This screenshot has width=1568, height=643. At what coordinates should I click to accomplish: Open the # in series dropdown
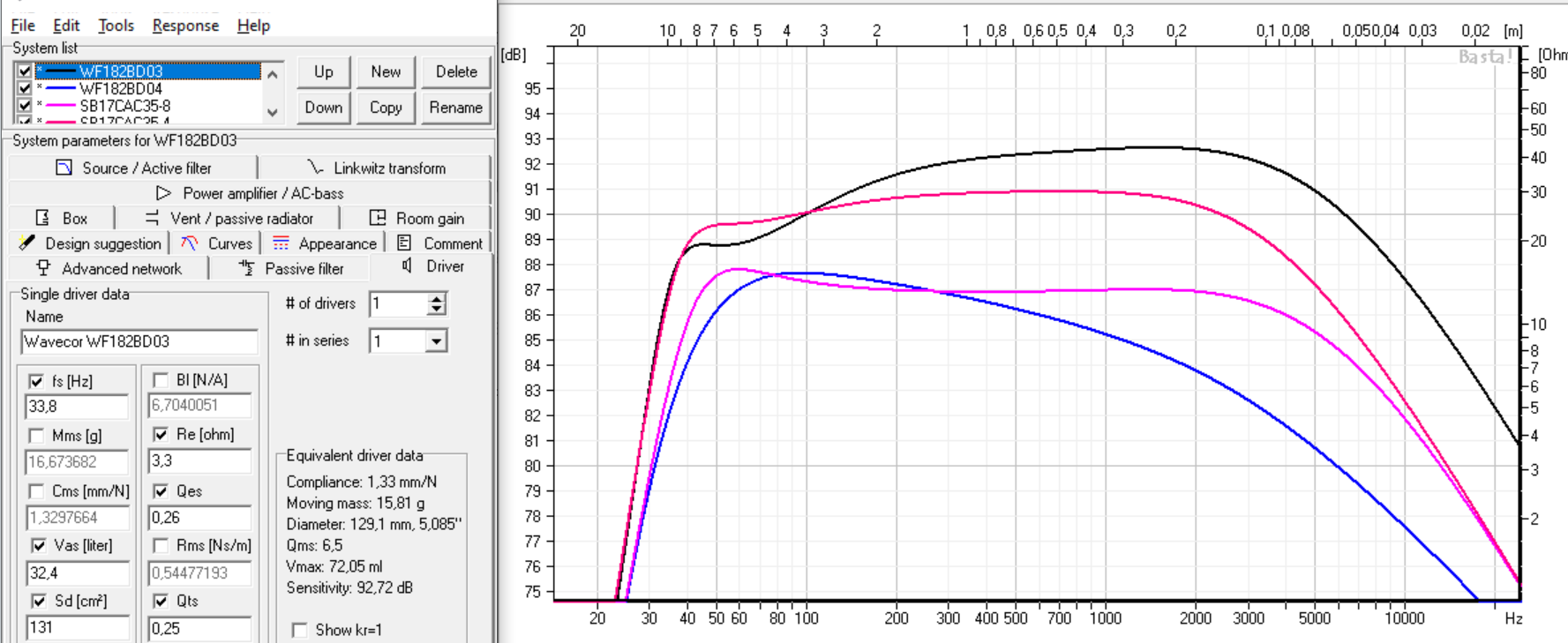(436, 341)
